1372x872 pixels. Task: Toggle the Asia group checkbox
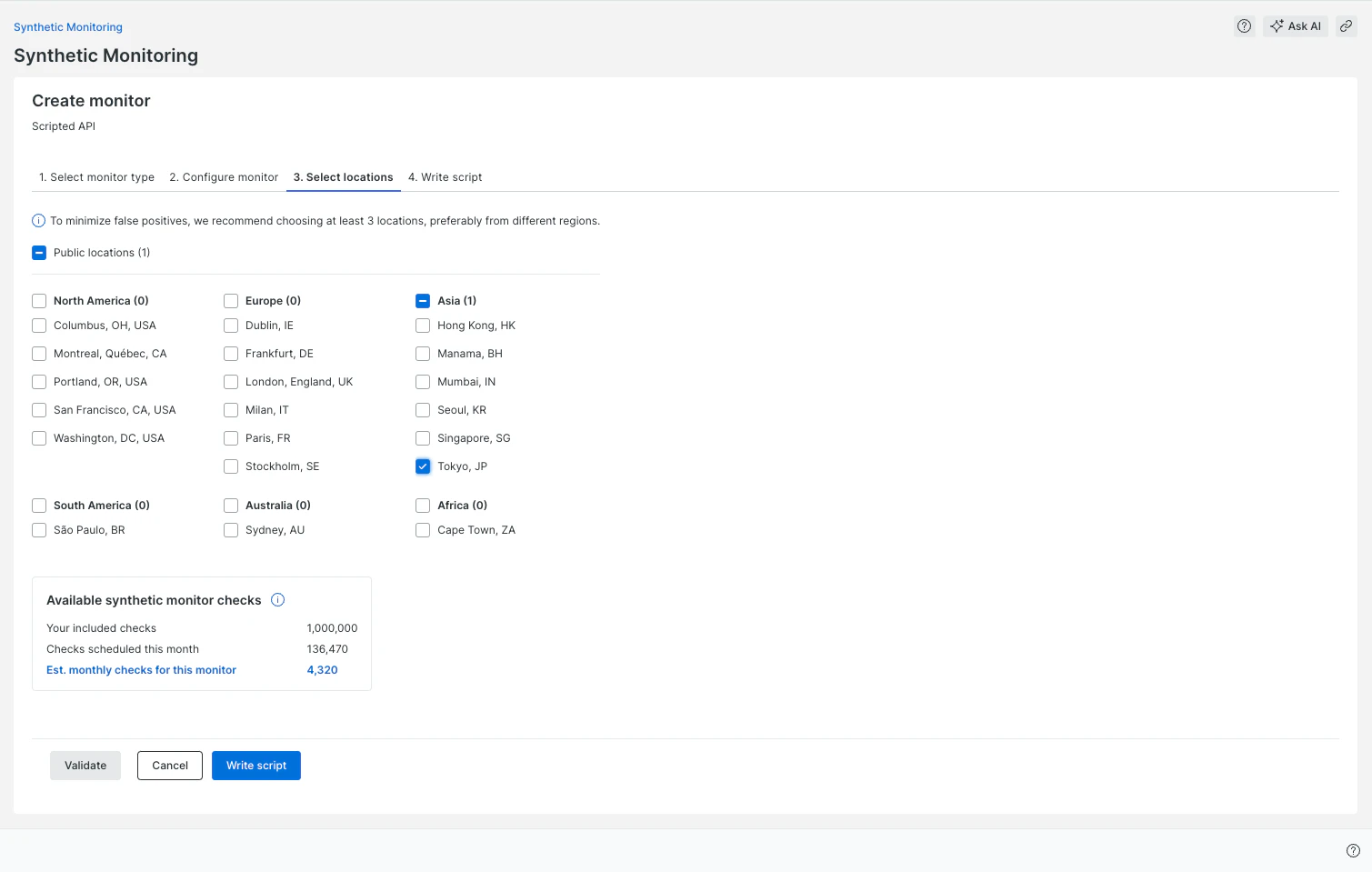(423, 301)
